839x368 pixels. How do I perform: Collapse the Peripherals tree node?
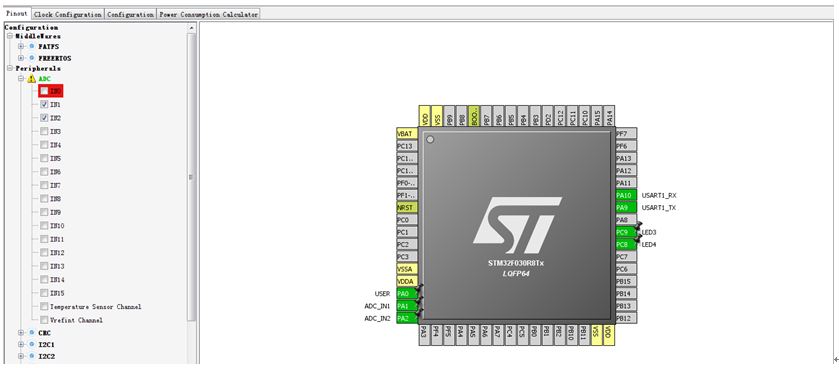point(10,68)
